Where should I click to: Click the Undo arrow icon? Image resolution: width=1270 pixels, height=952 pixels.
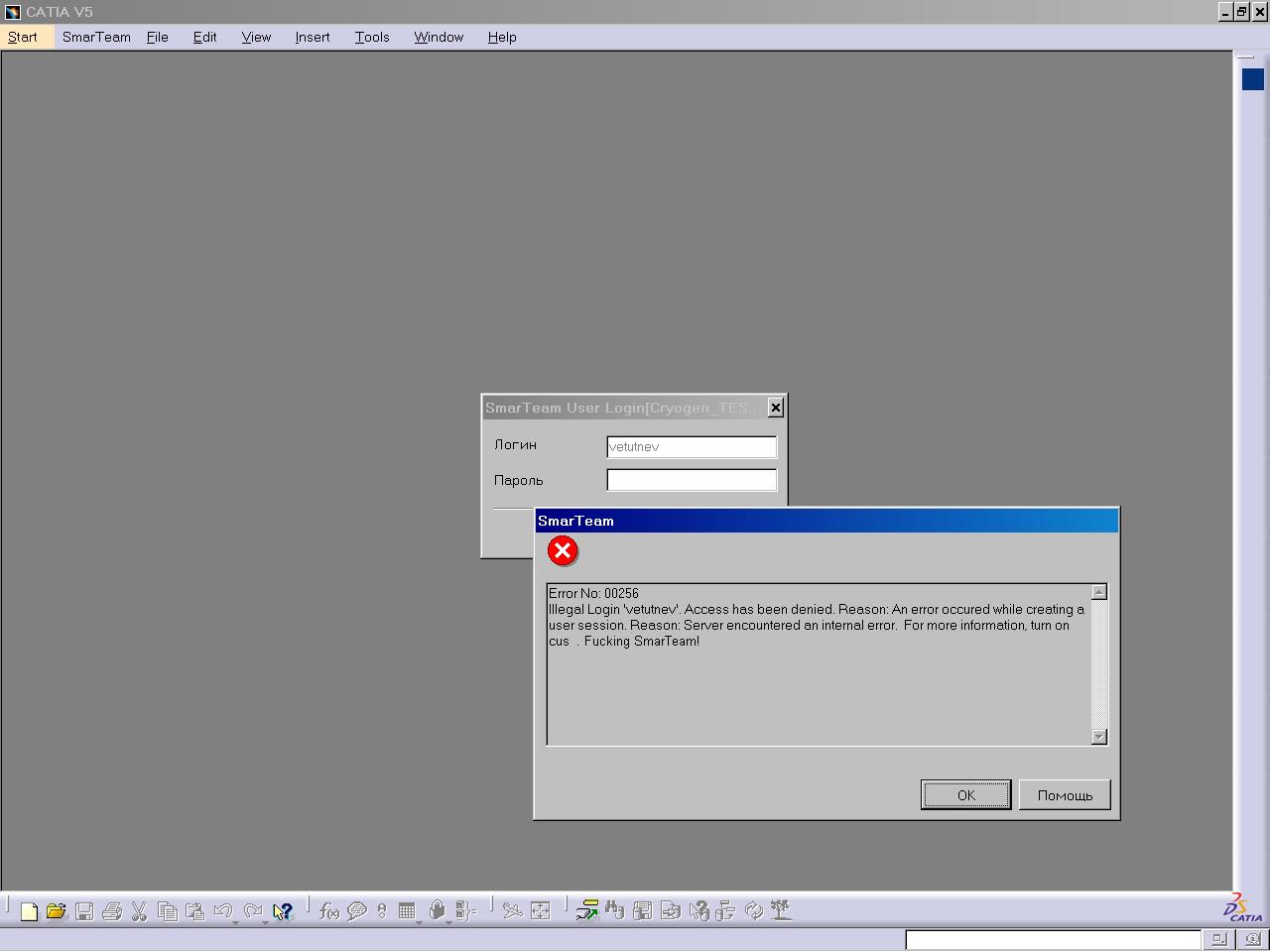pos(223,909)
